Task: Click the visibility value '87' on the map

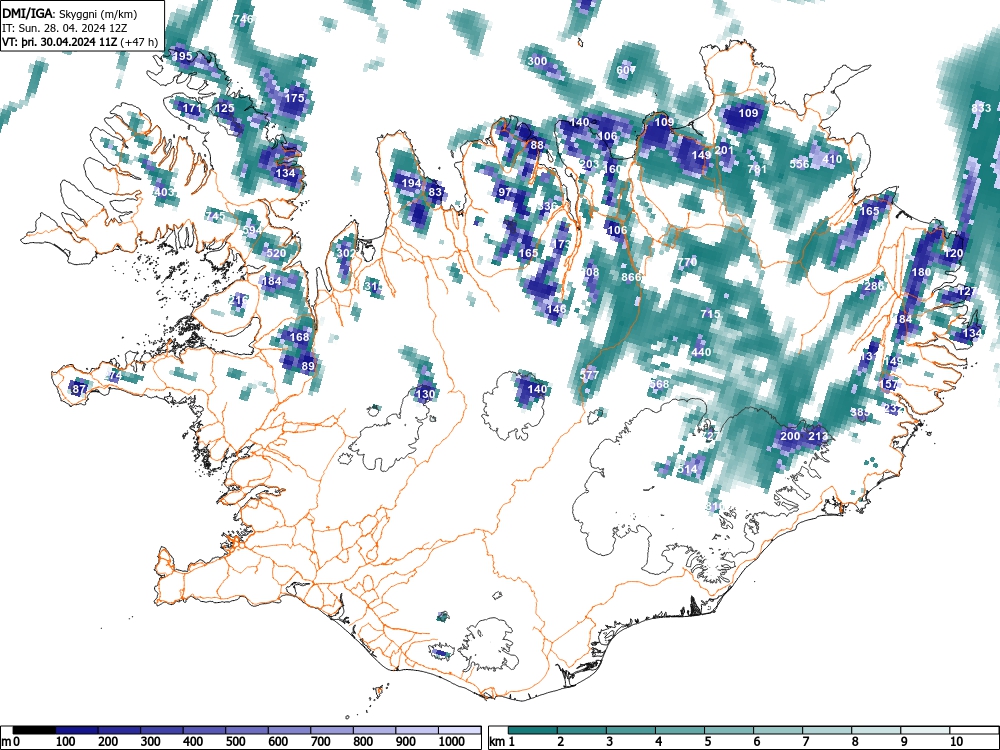Action: (x=79, y=389)
